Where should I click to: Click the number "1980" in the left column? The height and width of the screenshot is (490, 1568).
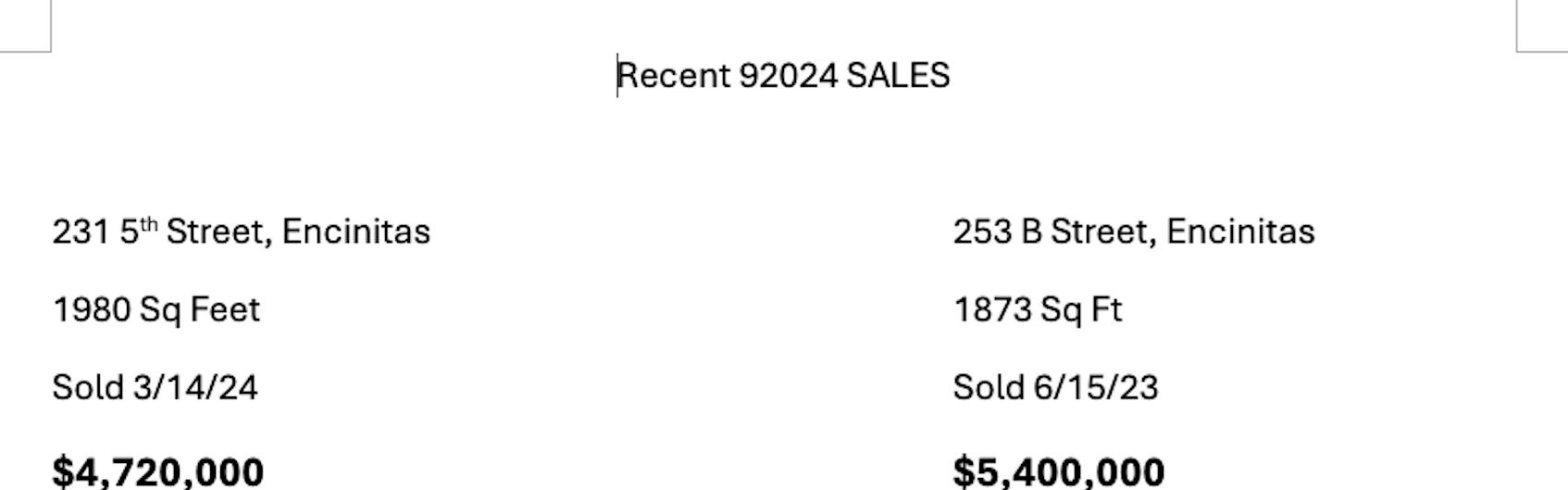point(92,309)
